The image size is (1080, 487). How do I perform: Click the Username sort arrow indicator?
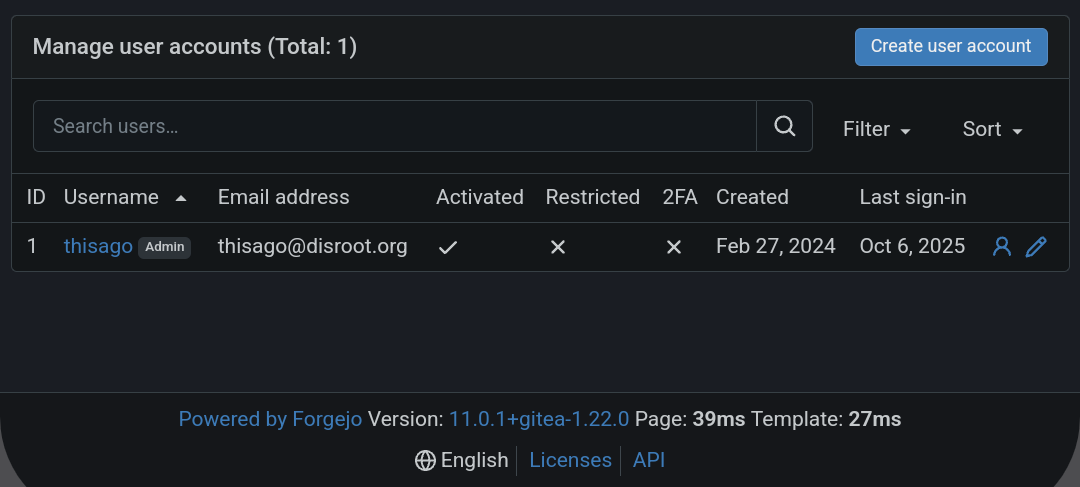pyautogui.click(x=181, y=198)
